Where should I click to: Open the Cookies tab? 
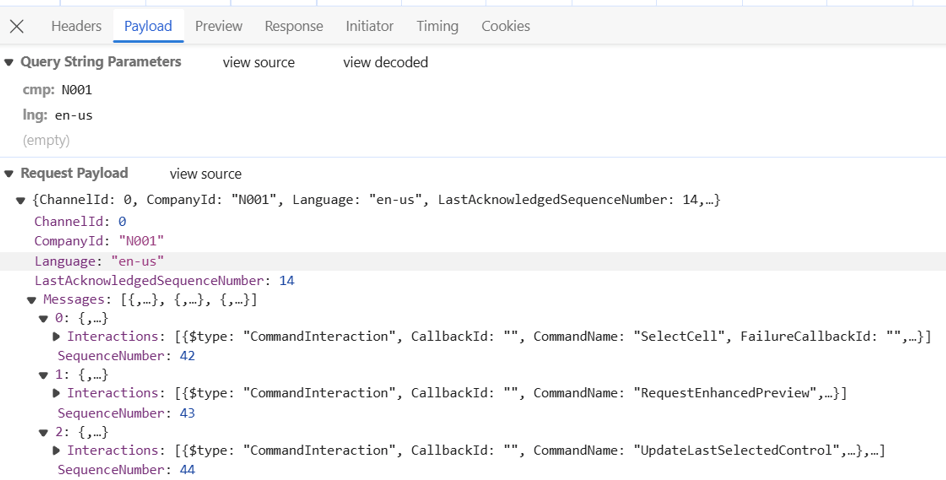pos(505,26)
